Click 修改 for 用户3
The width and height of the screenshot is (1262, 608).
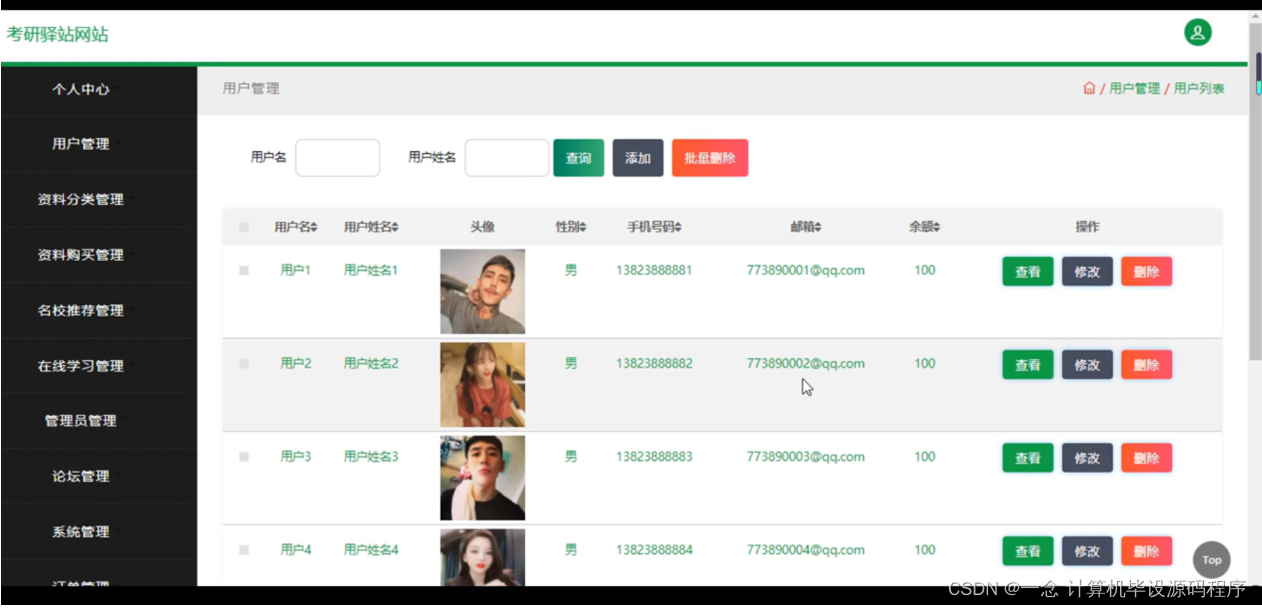1087,458
